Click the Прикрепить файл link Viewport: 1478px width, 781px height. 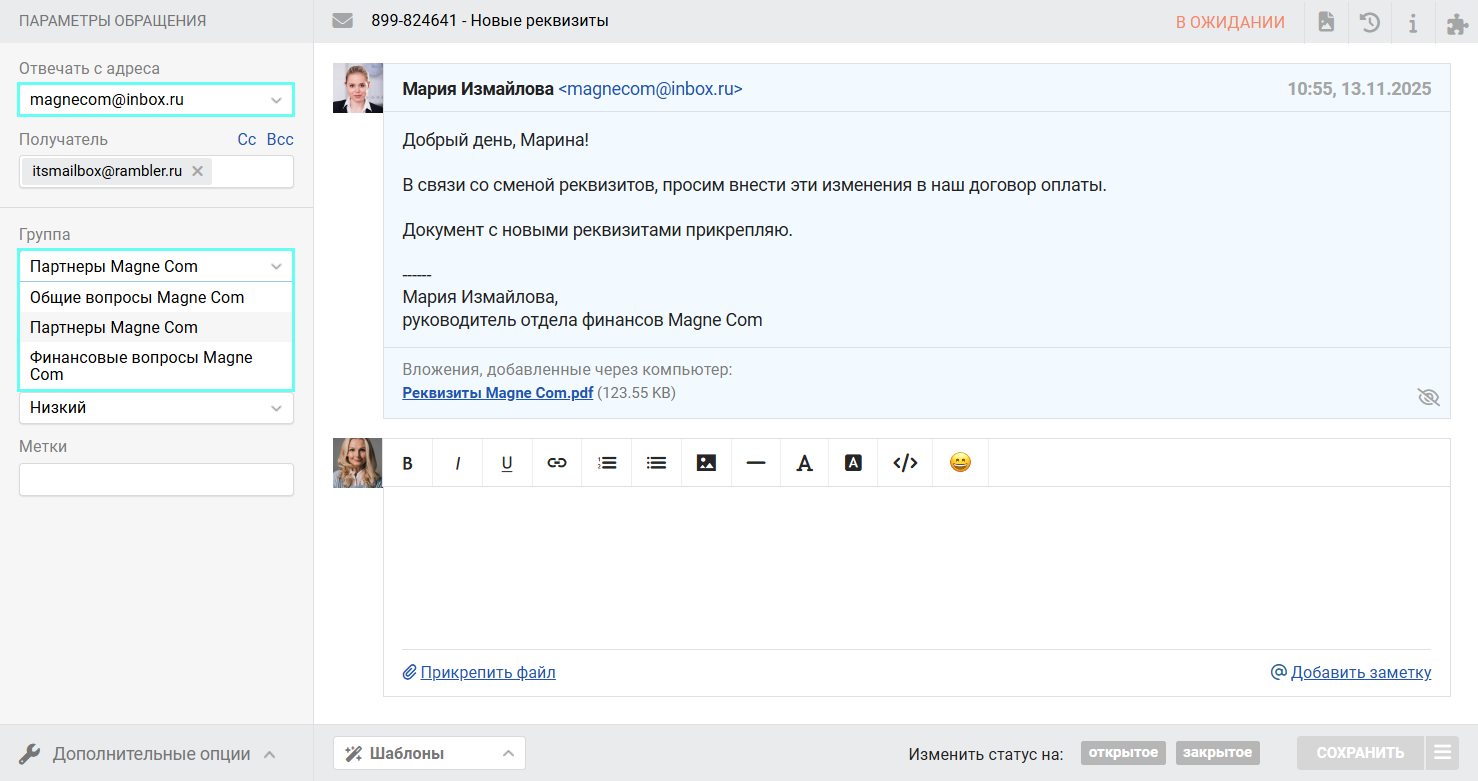coord(487,672)
